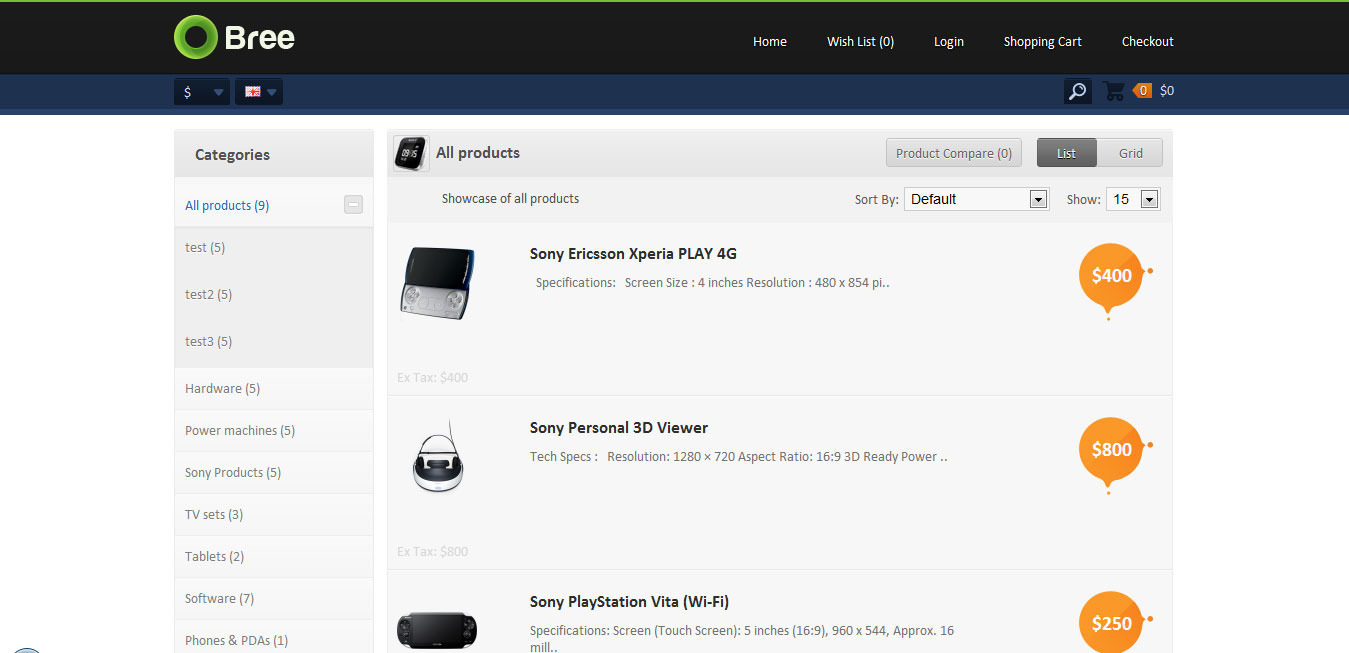Click the Ex Tax: $800 text
Viewport: 1349px width, 653px height.
(x=432, y=552)
